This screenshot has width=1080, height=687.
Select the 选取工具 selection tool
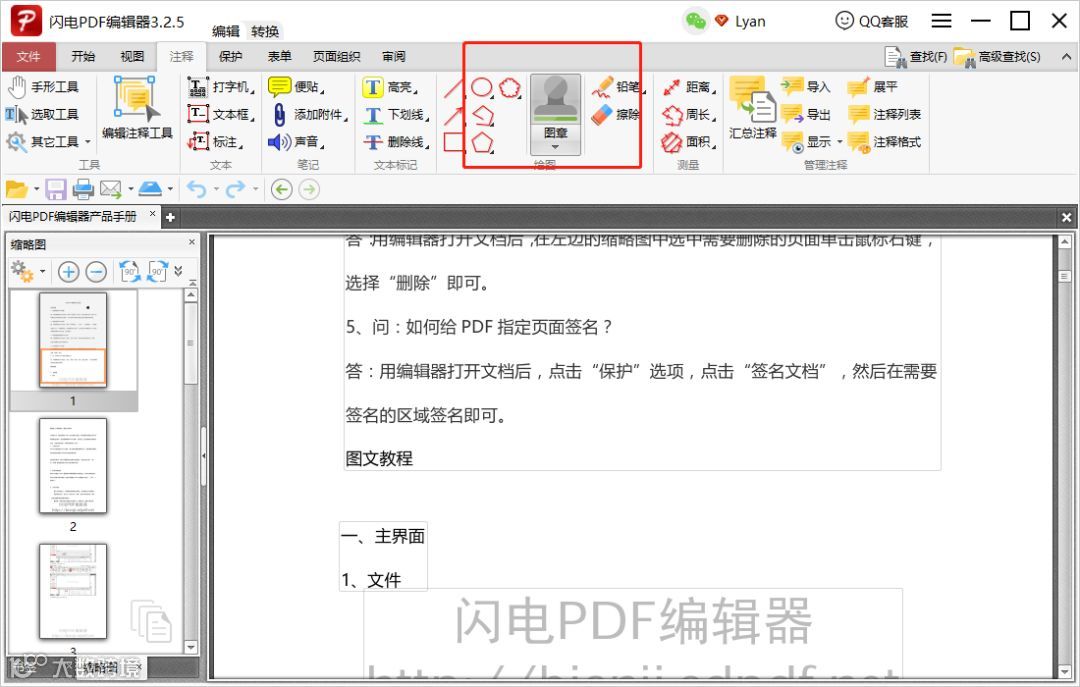point(43,114)
